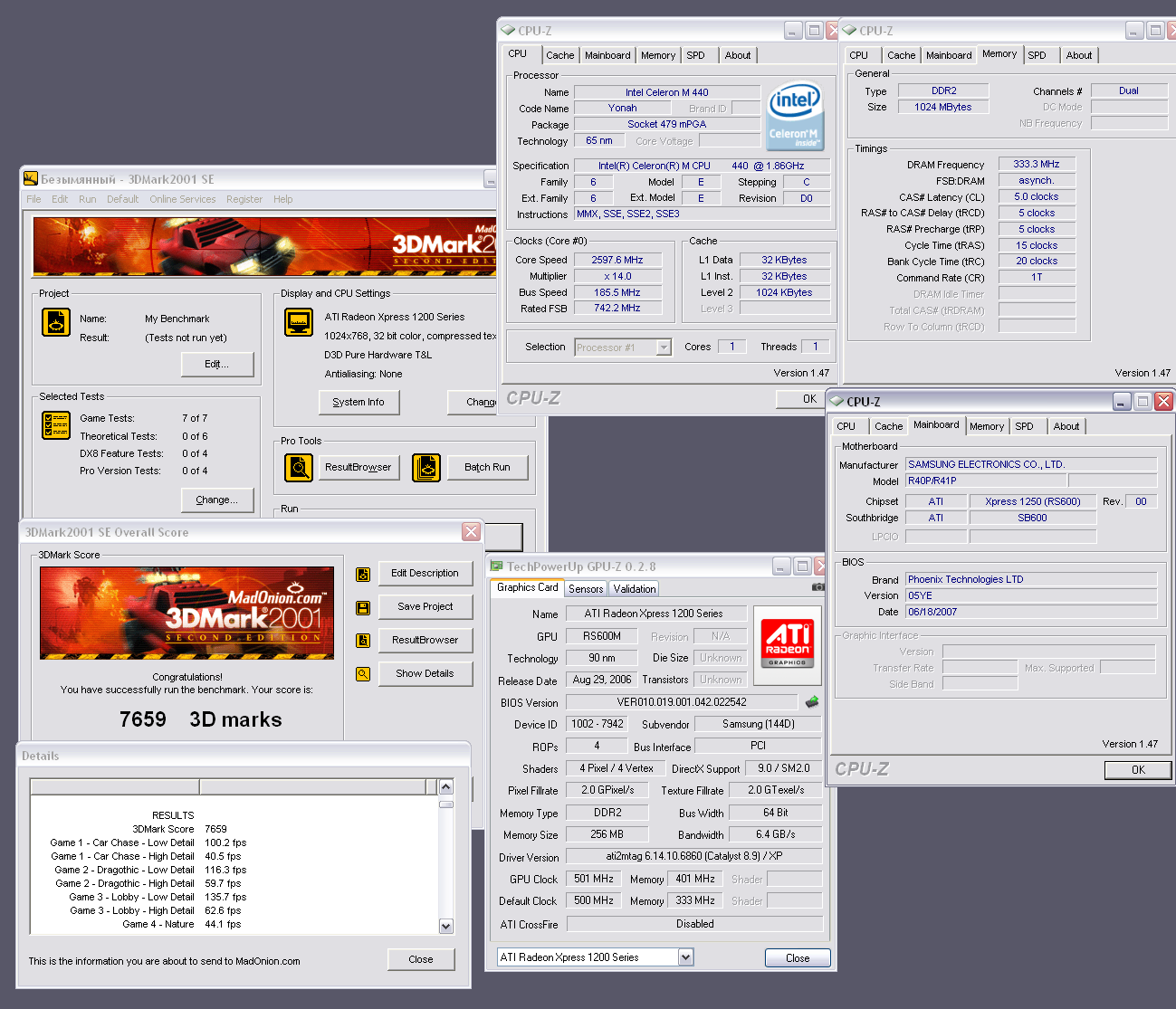The height and width of the screenshot is (1009, 1176).
Task: Click the Save Project button
Action: [425, 607]
